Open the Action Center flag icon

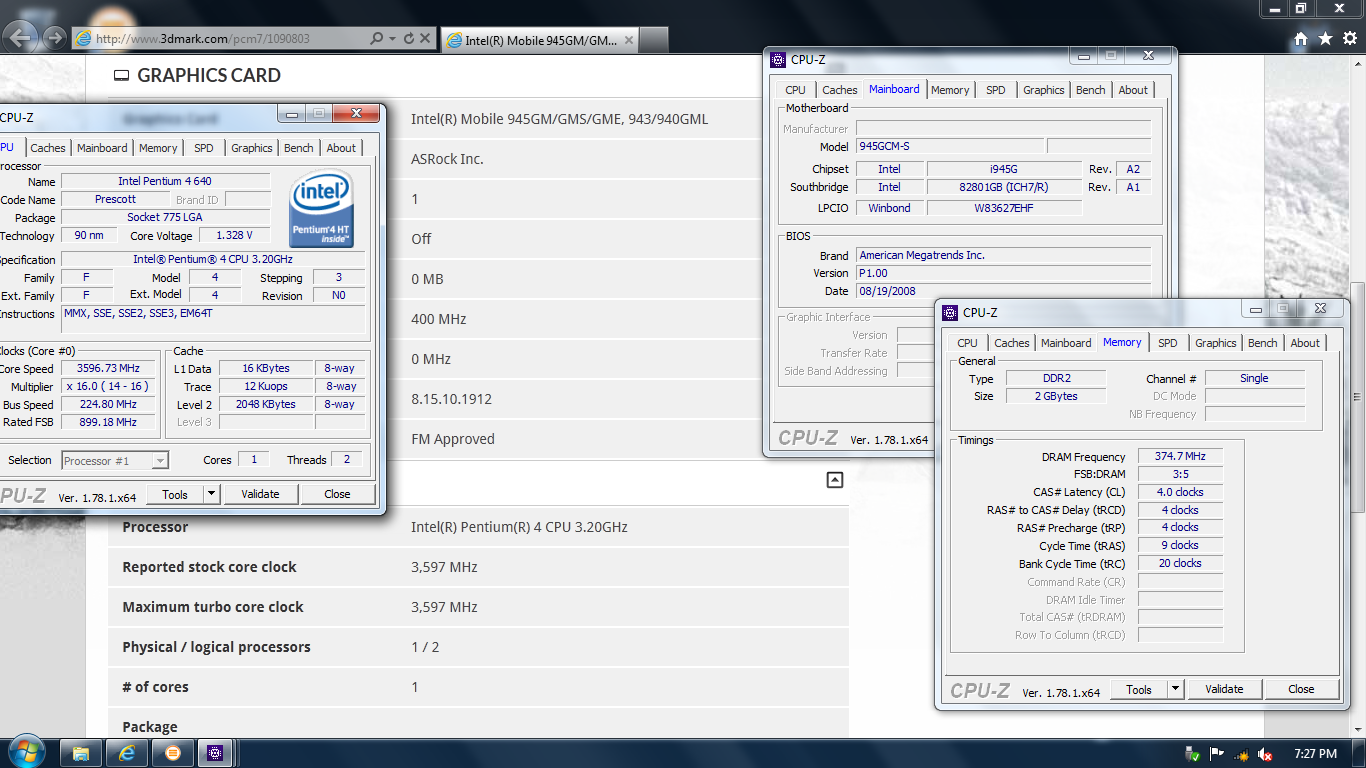1217,754
